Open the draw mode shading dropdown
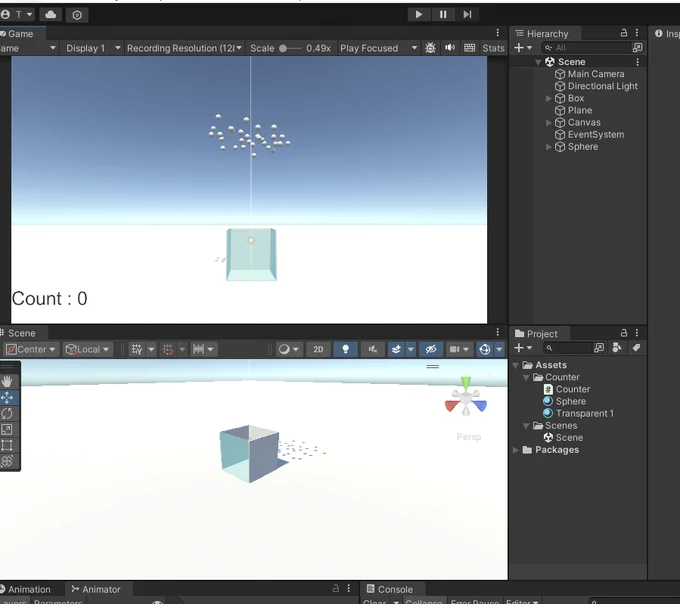Viewport: 680px width, 604px height. [289, 349]
